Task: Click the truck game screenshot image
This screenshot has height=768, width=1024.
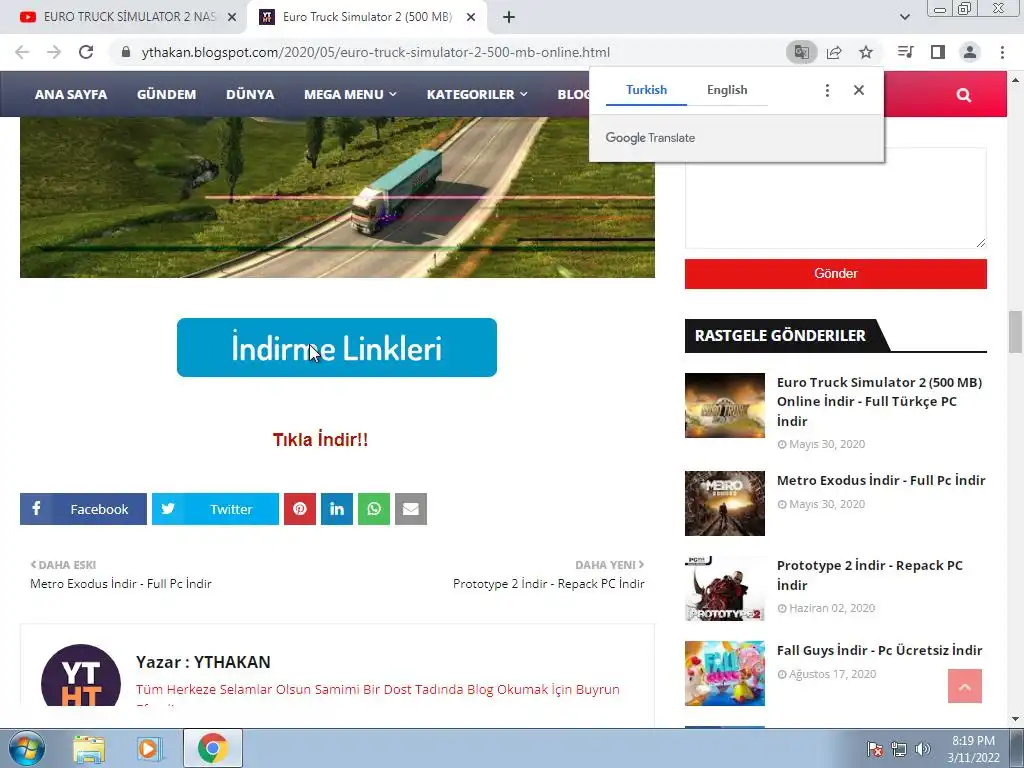Action: (337, 197)
